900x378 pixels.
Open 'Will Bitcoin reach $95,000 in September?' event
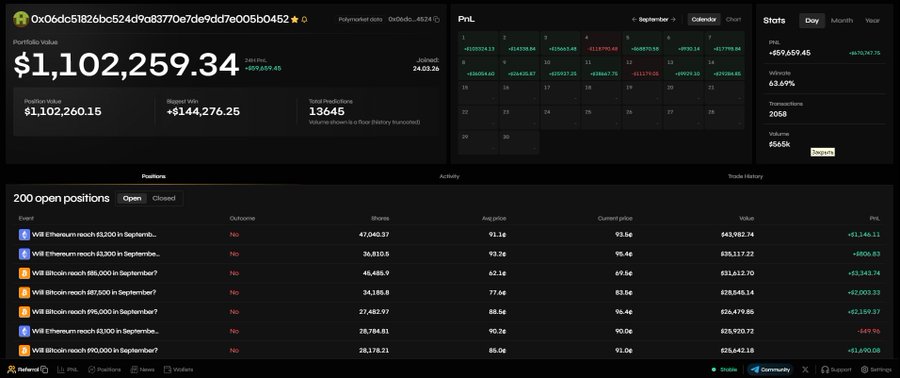click(95, 312)
